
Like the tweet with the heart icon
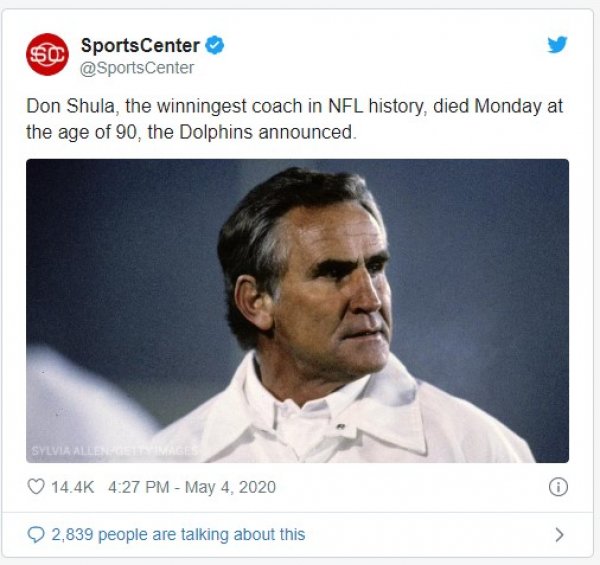(x=36, y=487)
